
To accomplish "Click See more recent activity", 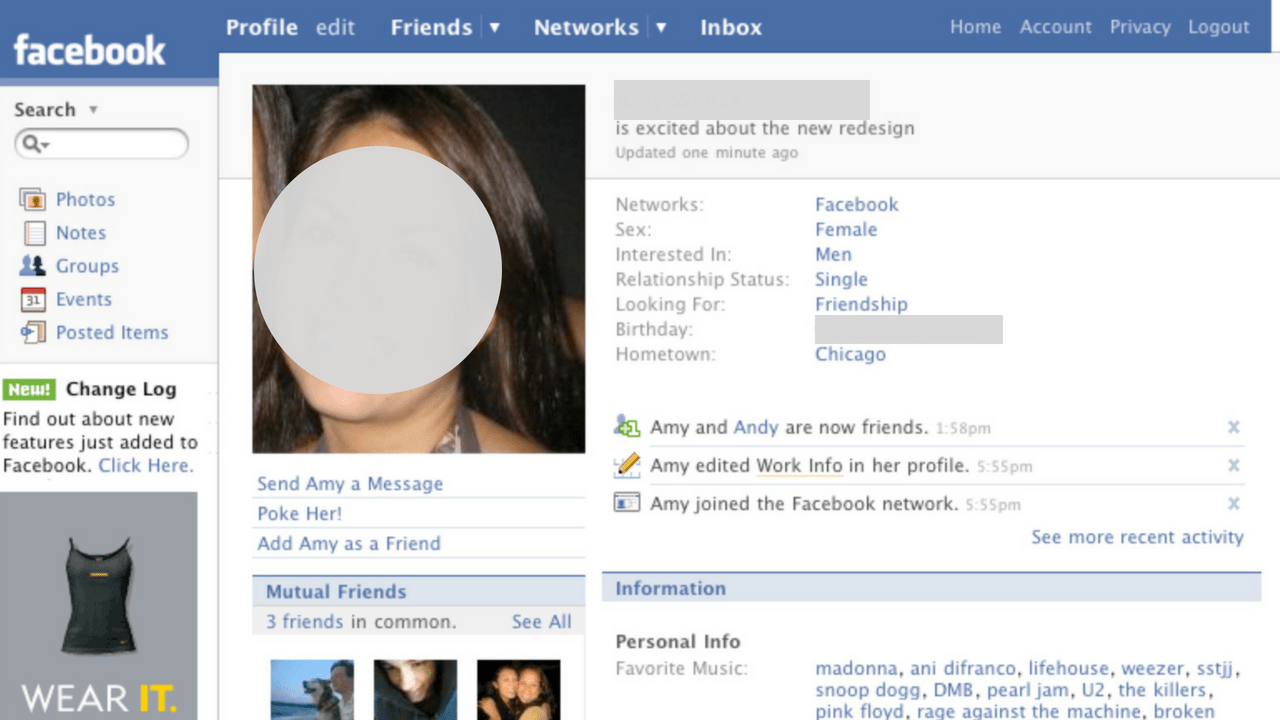I will [1138, 537].
